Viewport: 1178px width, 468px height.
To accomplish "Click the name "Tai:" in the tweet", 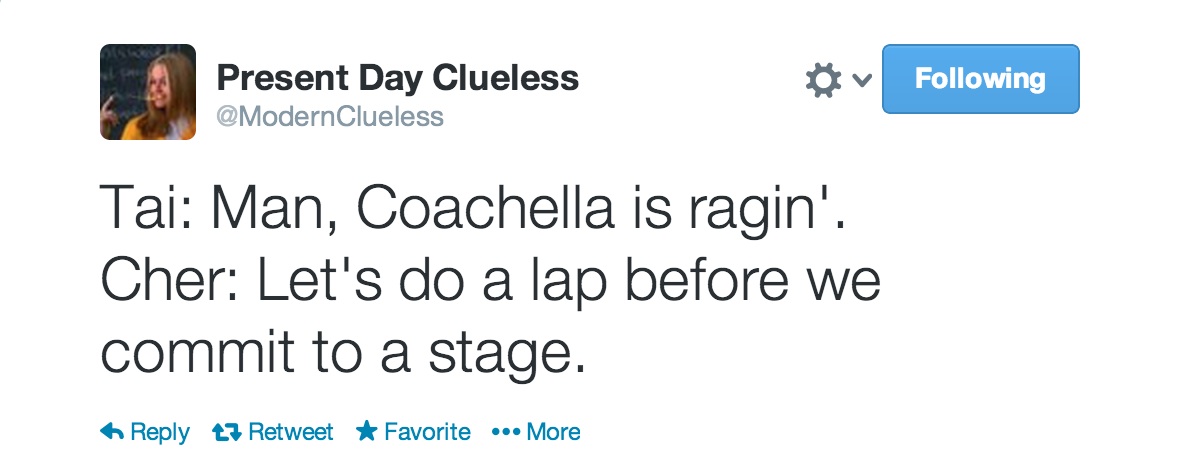I will pyautogui.click(x=148, y=209).
